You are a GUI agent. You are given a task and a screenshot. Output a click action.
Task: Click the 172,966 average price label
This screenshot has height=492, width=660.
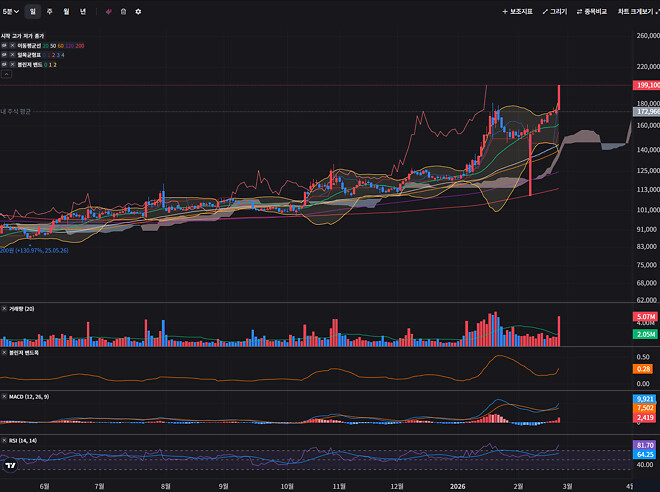pos(647,112)
